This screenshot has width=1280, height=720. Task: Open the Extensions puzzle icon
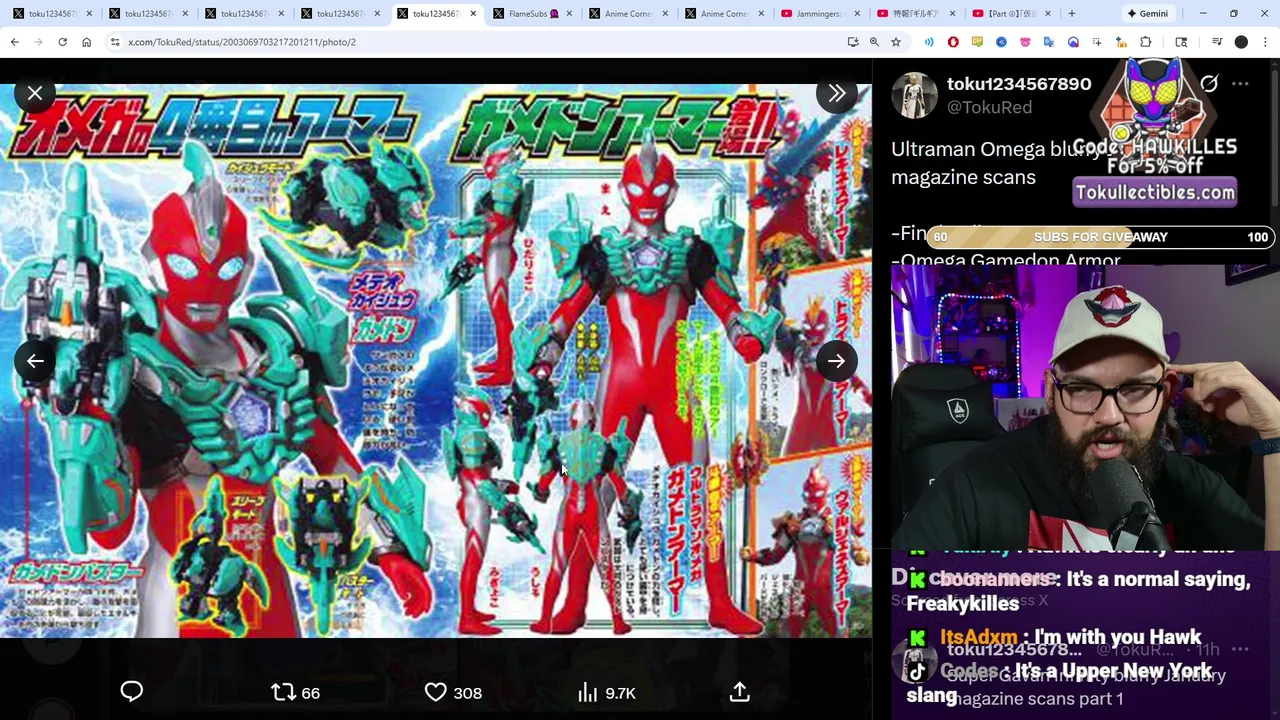(x=1145, y=42)
